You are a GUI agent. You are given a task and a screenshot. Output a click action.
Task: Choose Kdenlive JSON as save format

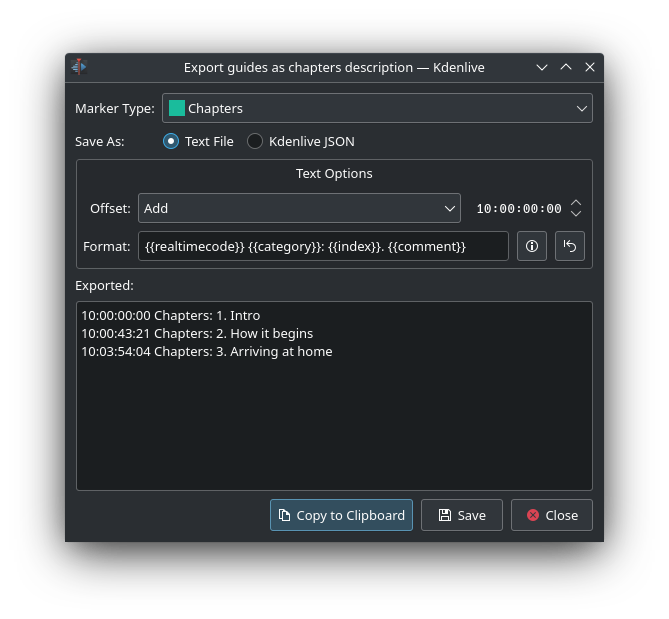click(x=255, y=141)
